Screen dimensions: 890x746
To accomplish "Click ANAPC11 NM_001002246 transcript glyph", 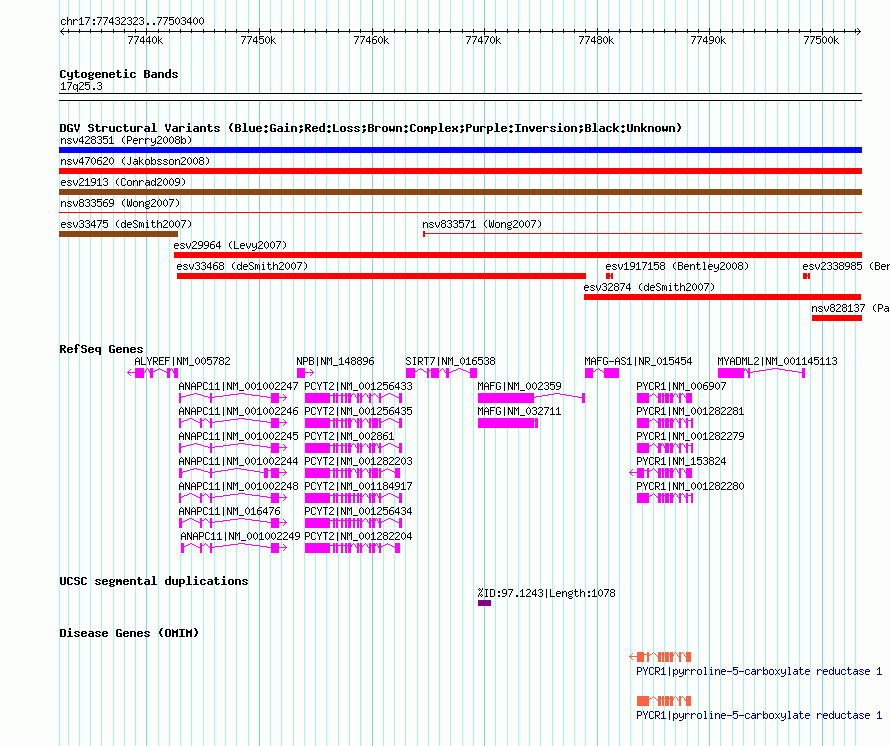I will (x=233, y=422).
